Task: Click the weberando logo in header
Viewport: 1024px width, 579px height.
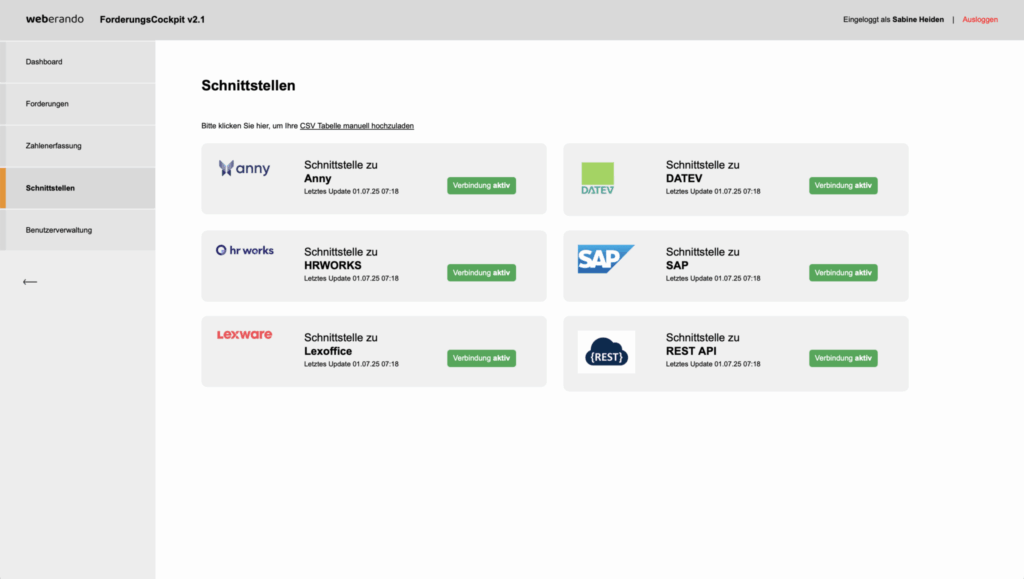Action: coord(54,19)
